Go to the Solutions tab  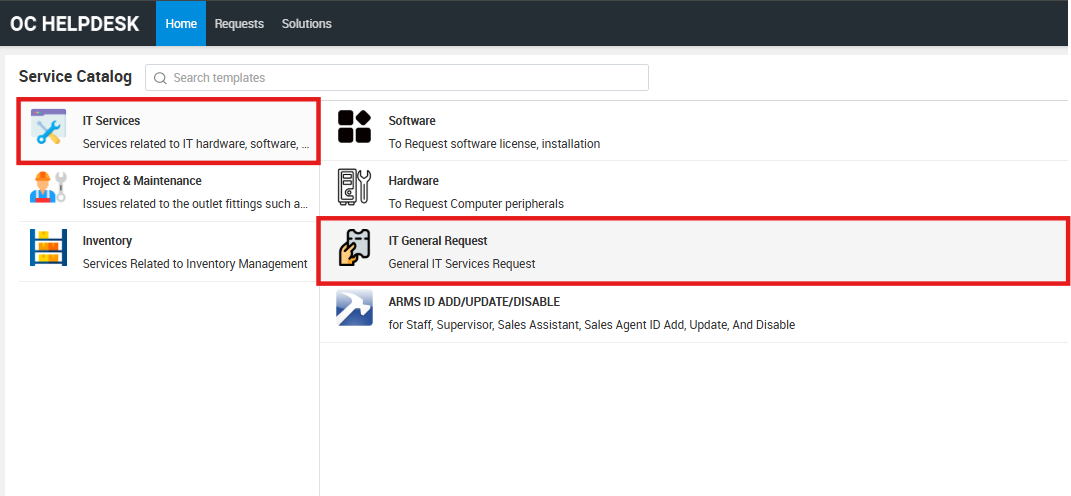(306, 23)
